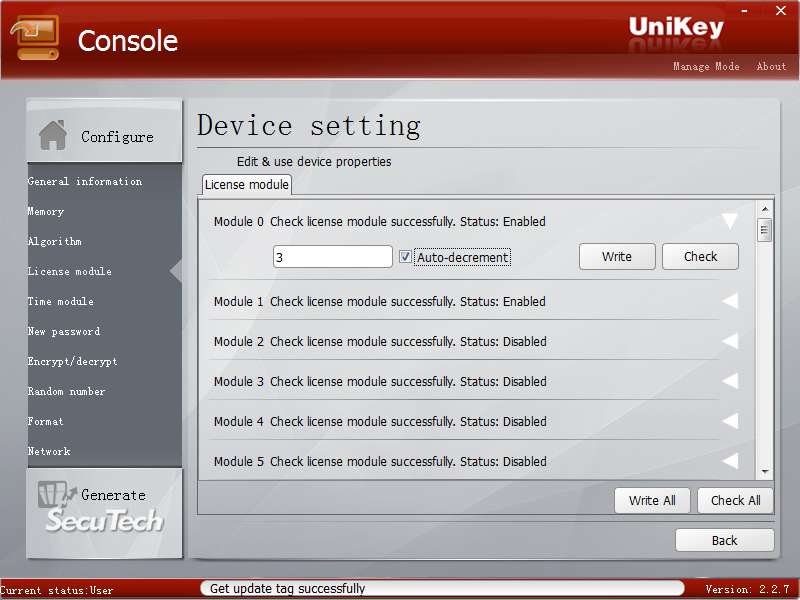800x600 pixels.
Task: Click Check for Module 0
Action: [x=700, y=257]
